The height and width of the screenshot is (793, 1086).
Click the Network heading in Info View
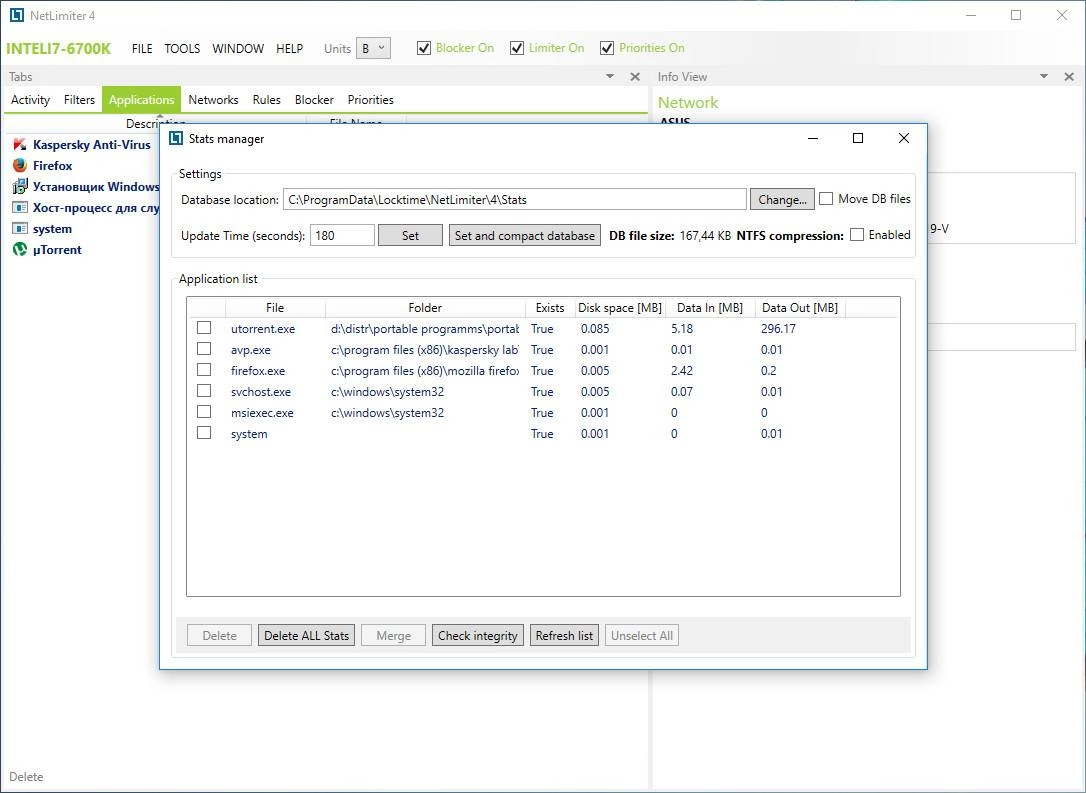[x=688, y=103]
